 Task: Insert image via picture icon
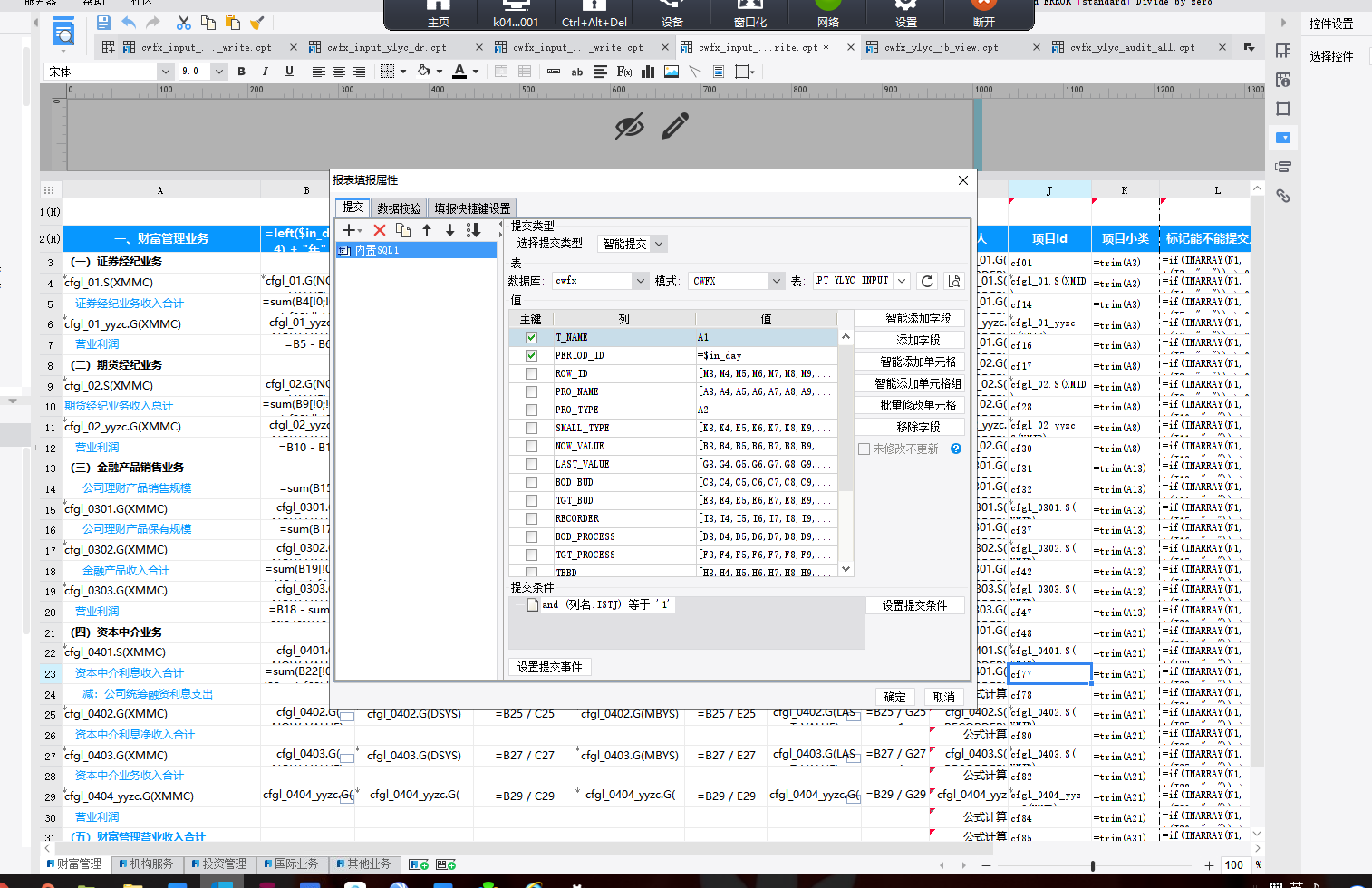(x=671, y=72)
